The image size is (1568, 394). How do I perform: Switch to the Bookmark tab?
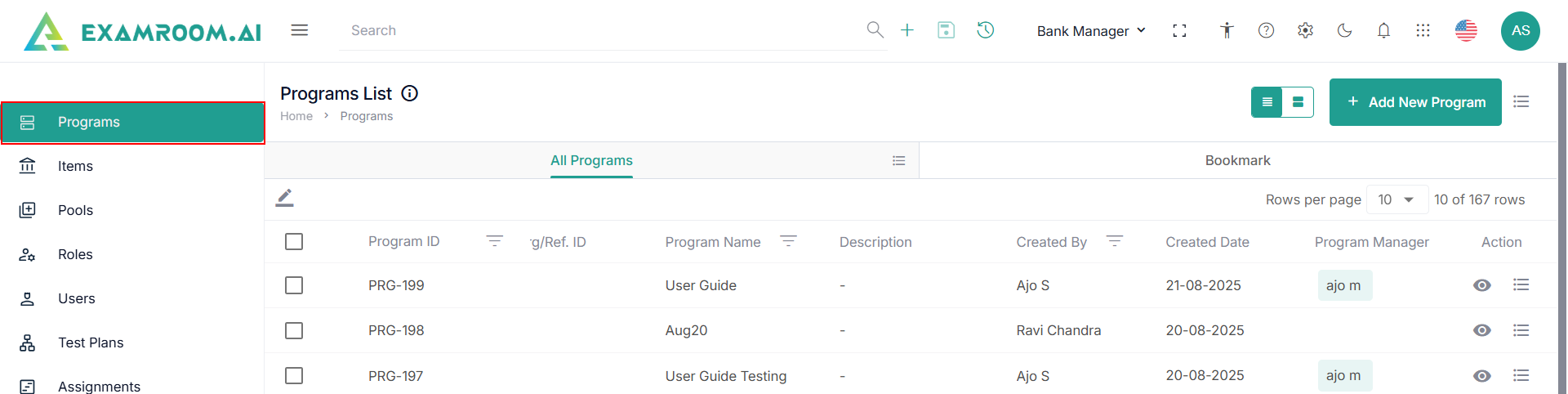coord(1237,160)
